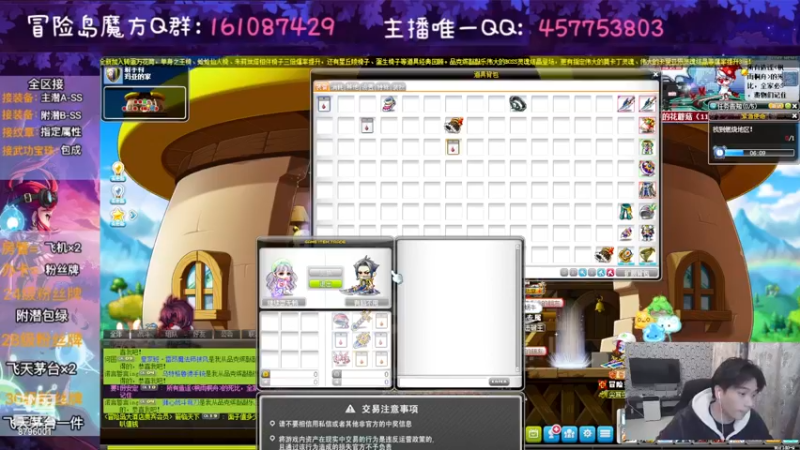Open the last inventory tab on the right
This screenshot has width=800, height=450.
tap(398, 87)
